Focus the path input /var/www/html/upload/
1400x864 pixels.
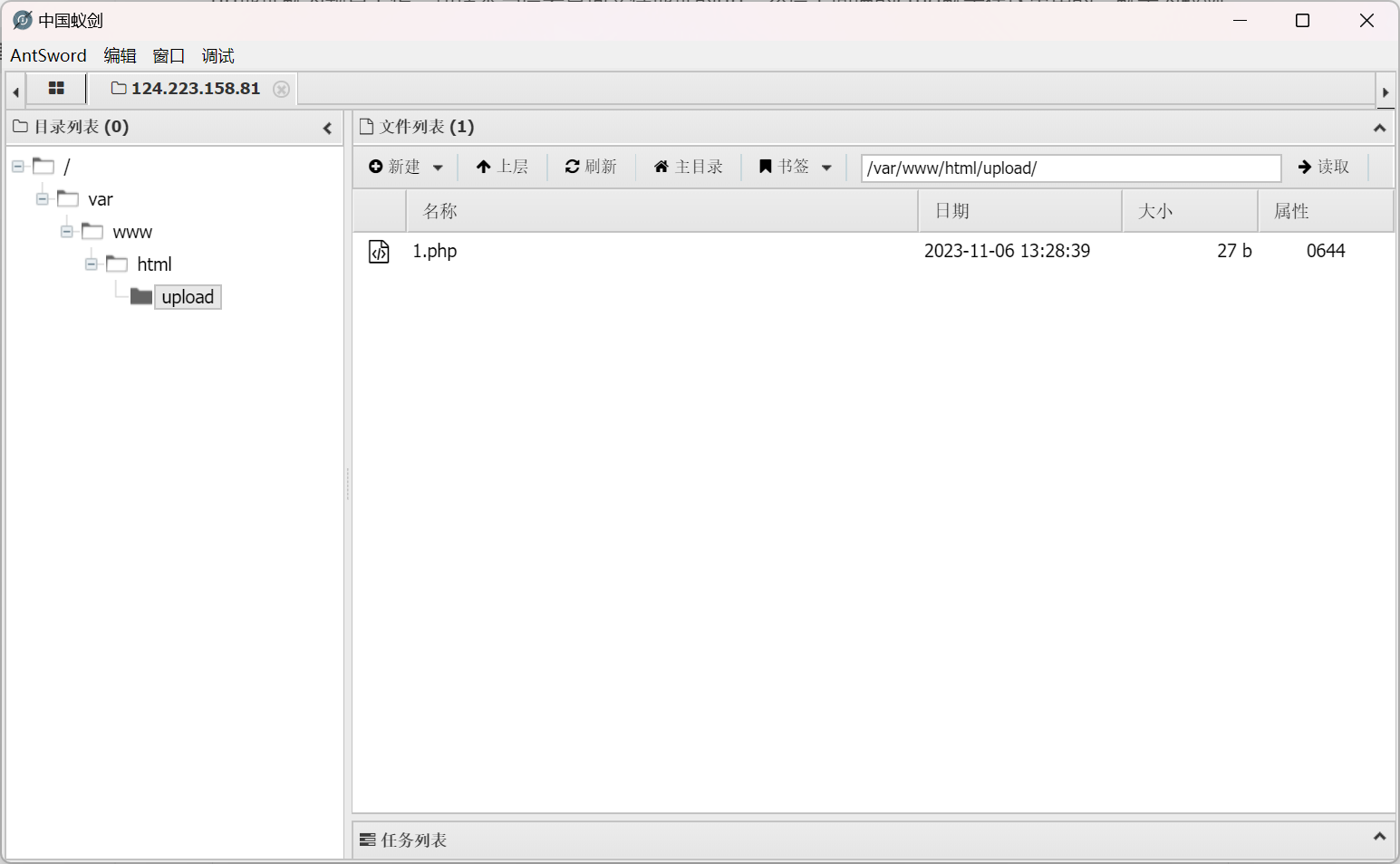pyautogui.click(x=1071, y=168)
